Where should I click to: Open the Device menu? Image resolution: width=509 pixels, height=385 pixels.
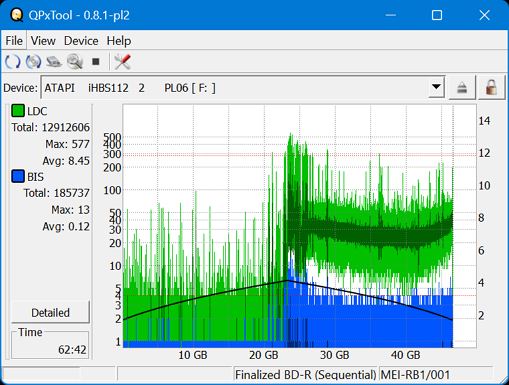(x=81, y=41)
